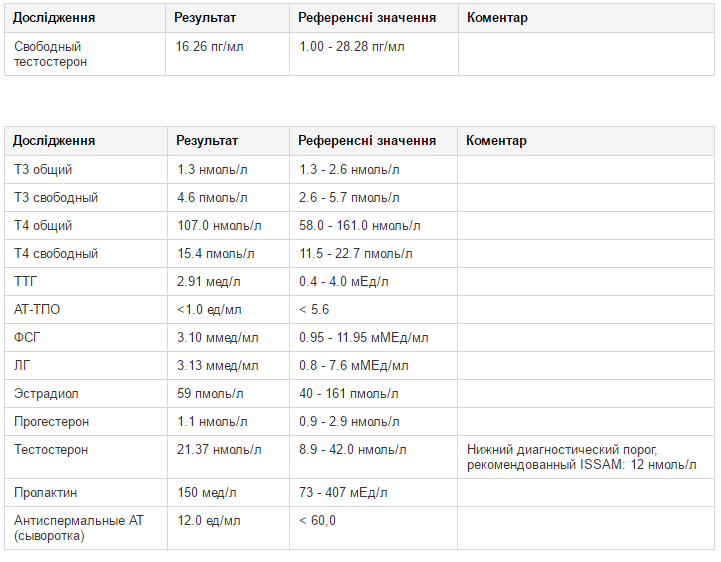Select the 'АТ-ТПО' row label
Image resolution: width=721 pixels, height=562 pixels.
pos(37,310)
